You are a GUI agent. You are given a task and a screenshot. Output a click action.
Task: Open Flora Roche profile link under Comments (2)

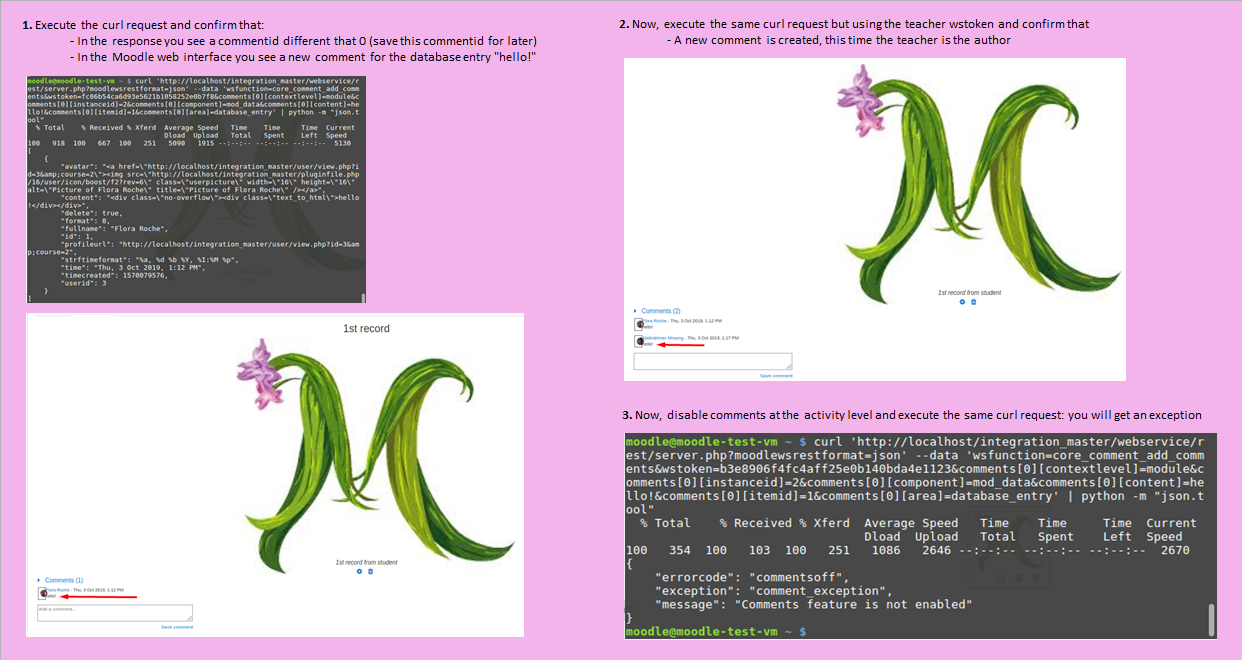[x=656, y=321]
